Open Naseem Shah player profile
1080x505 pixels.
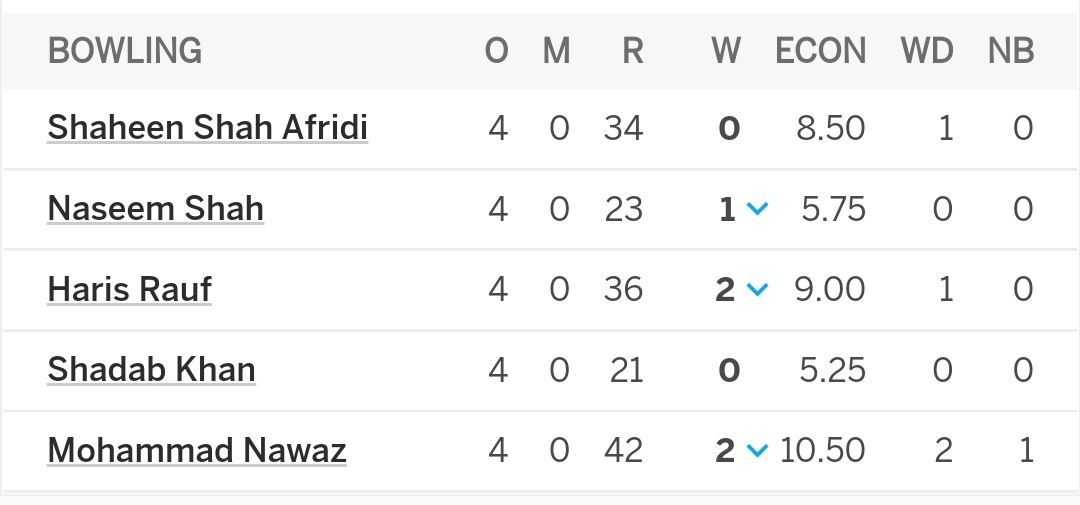point(155,209)
